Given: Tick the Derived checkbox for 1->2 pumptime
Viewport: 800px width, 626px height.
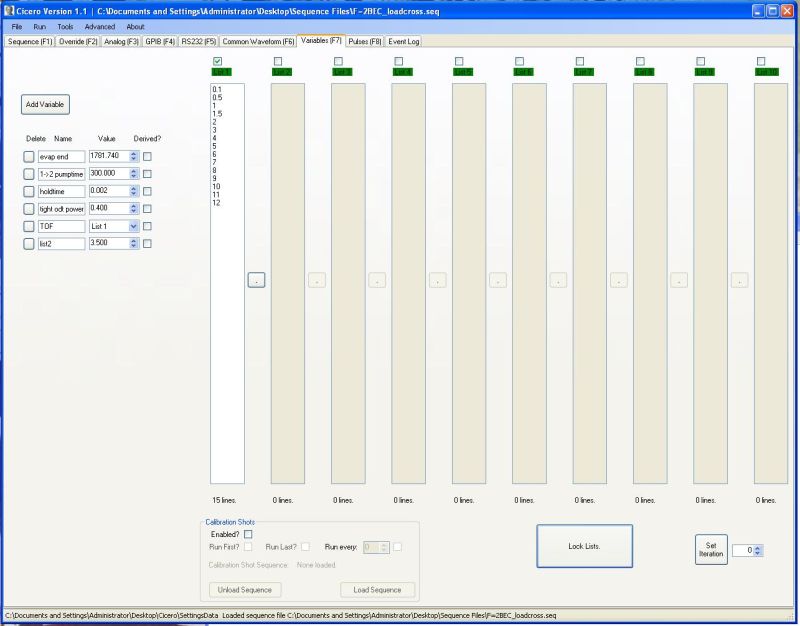Looking at the screenshot, I should click(147, 174).
